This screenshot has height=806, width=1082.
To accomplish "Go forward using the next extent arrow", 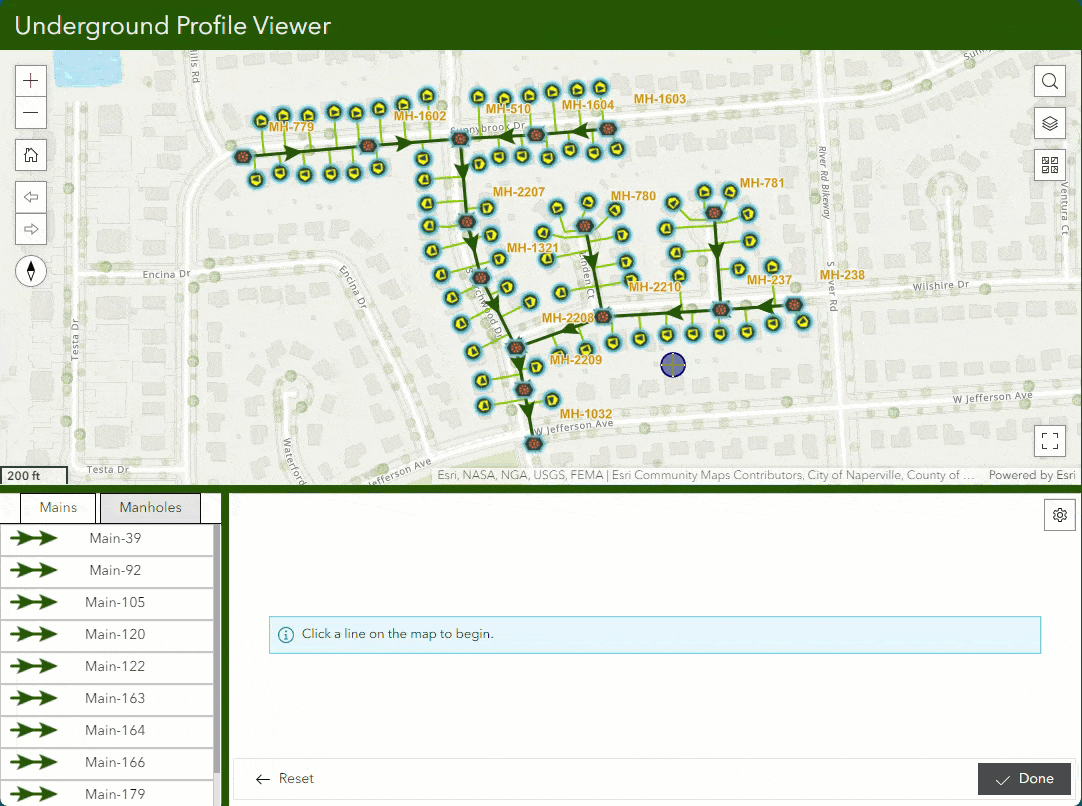I will (x=30, y=229).
